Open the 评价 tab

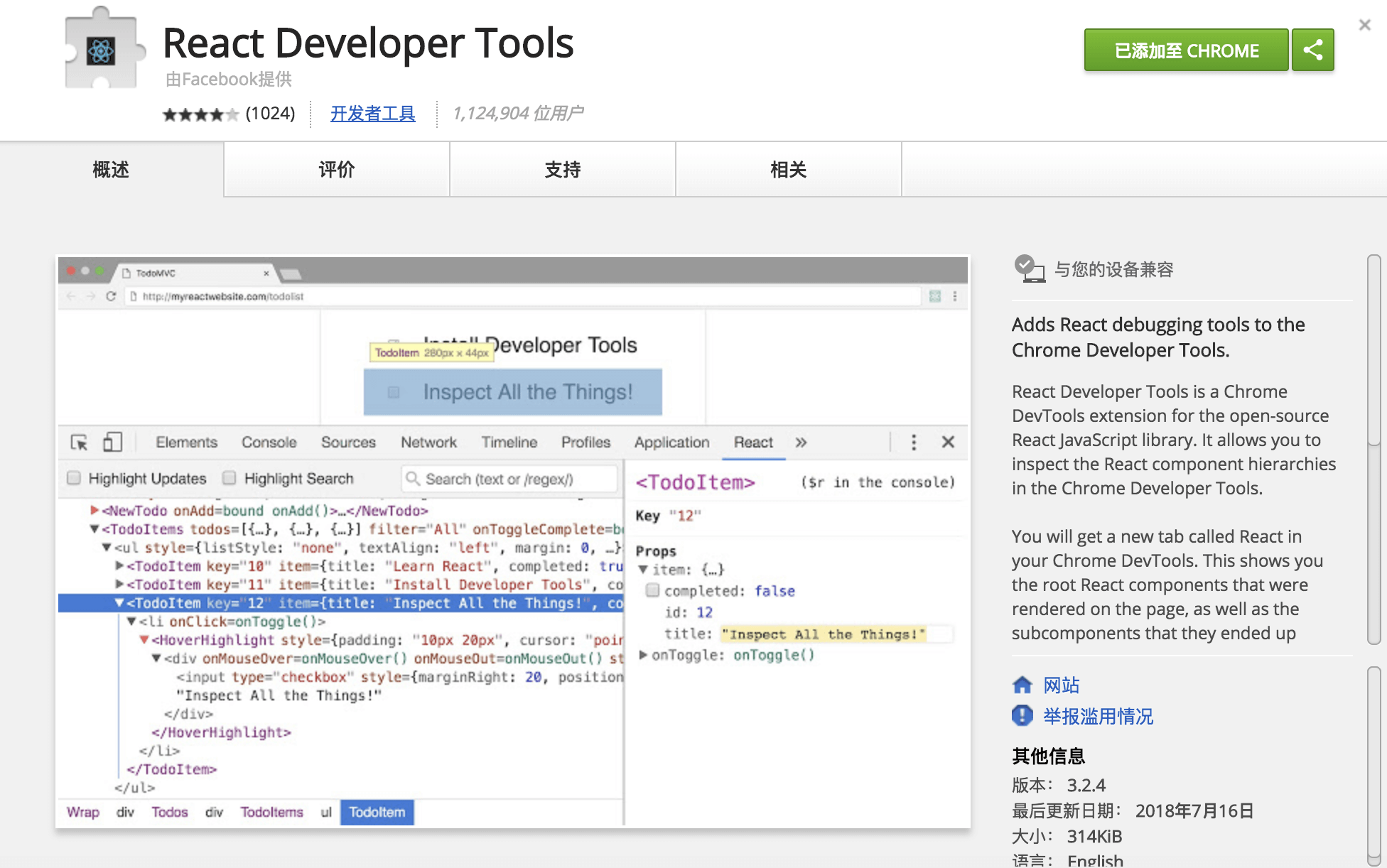tap(336, 170)
